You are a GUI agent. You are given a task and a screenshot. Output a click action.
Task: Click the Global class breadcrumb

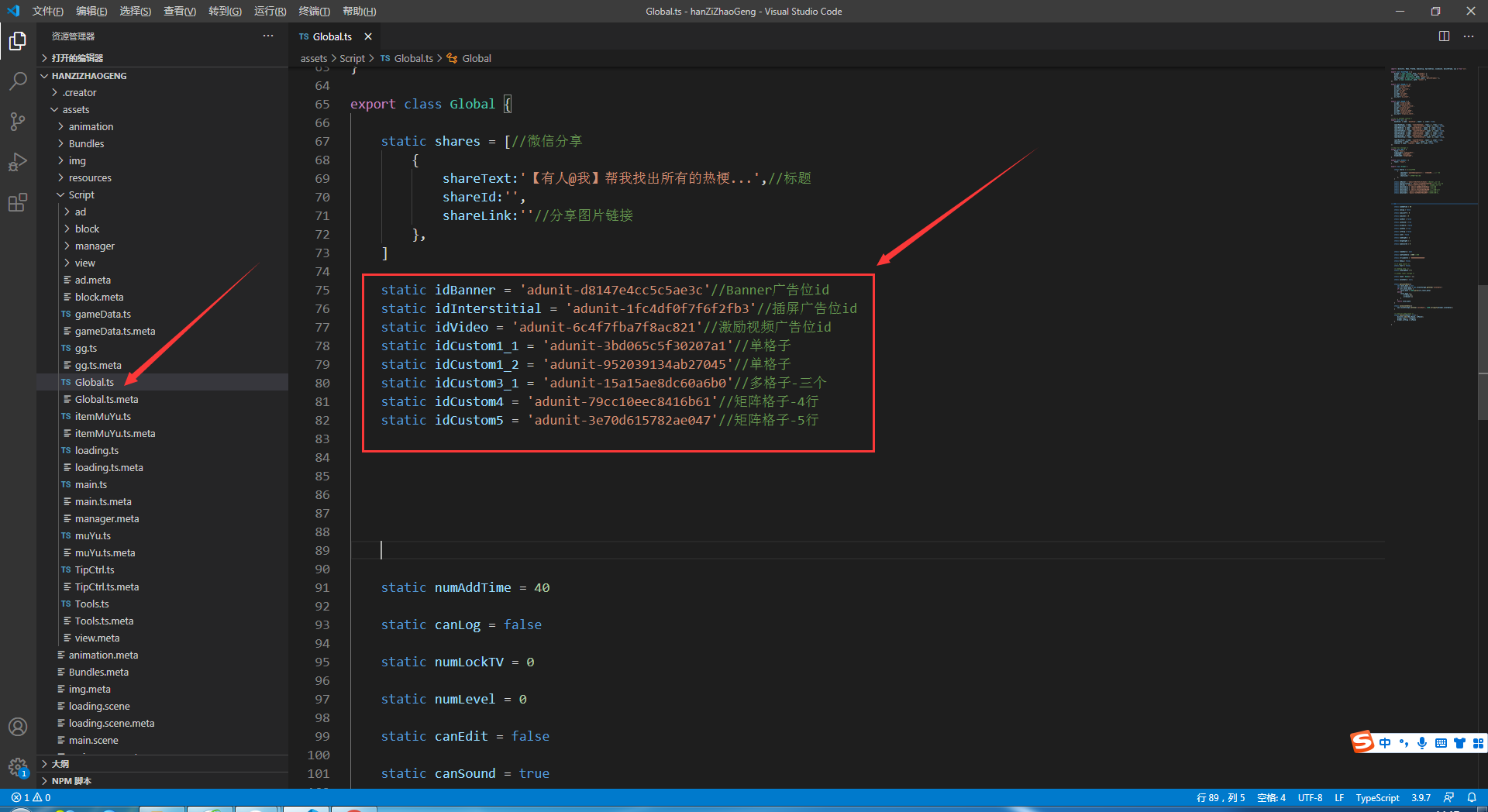pyautogui.click(x=470, y=58)
